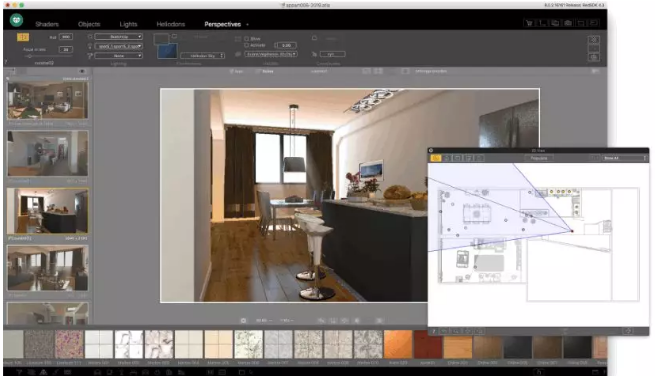
Task: Click the gear icon below the preview
Action: pos(244,321)
